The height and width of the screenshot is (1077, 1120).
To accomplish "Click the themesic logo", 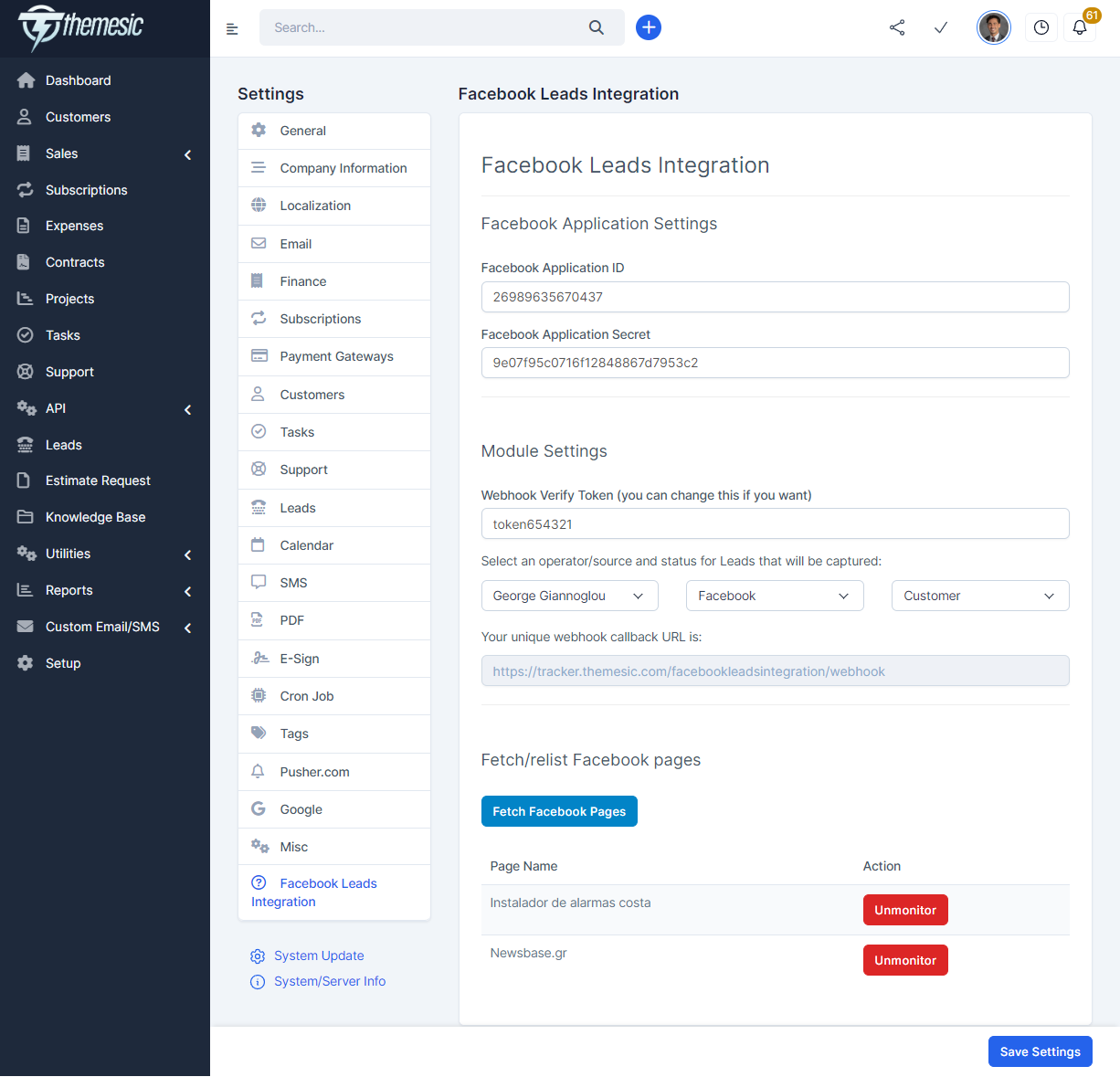I will point(80,26).
